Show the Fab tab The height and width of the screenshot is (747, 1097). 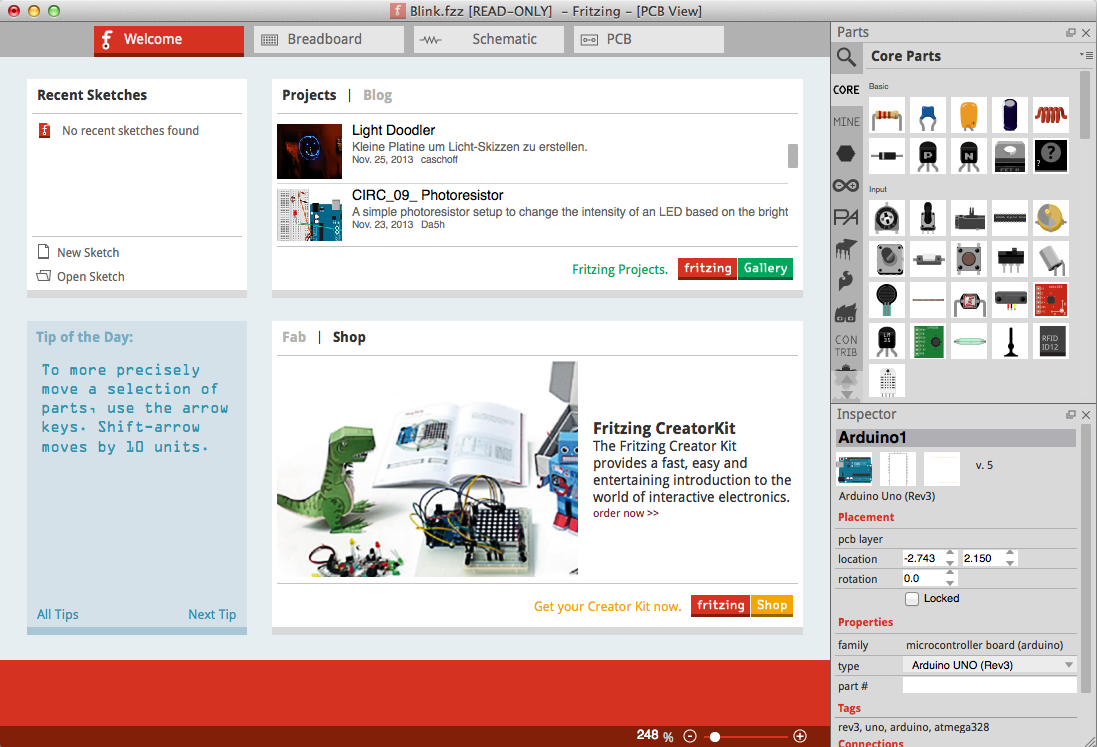[294, 337]
